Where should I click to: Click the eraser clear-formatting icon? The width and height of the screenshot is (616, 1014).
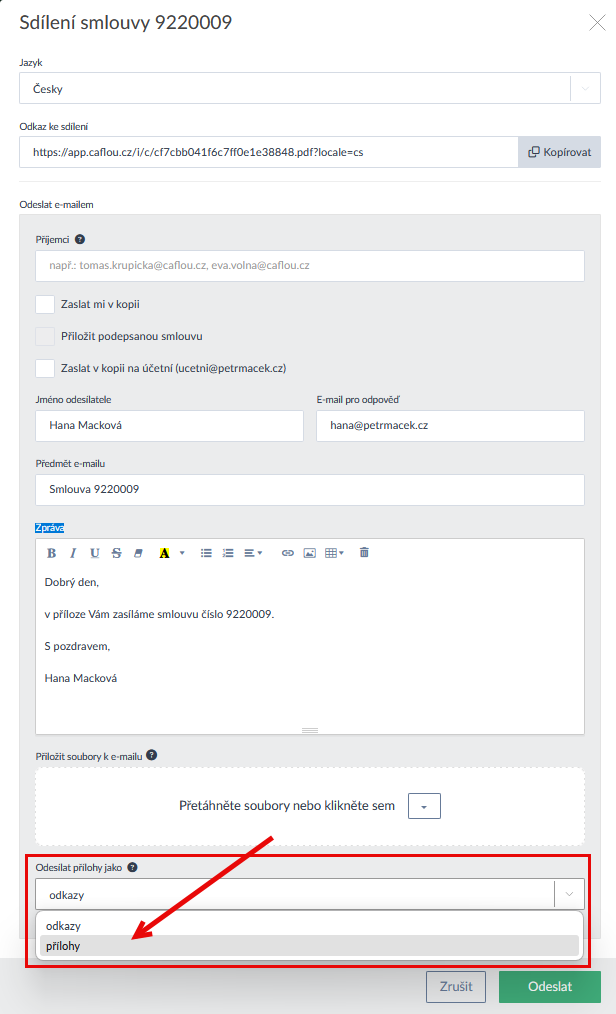click(139, 553)
